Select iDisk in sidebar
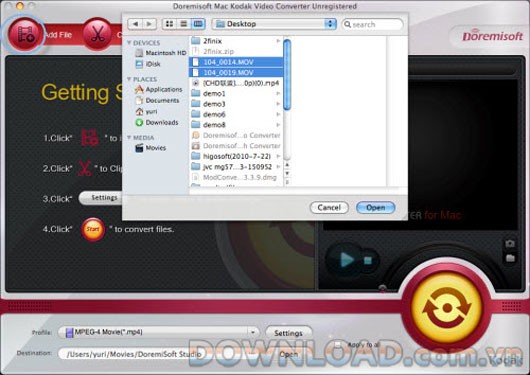Image resolution: width=530 pixels, height=375 pixels. pos(148,64)
